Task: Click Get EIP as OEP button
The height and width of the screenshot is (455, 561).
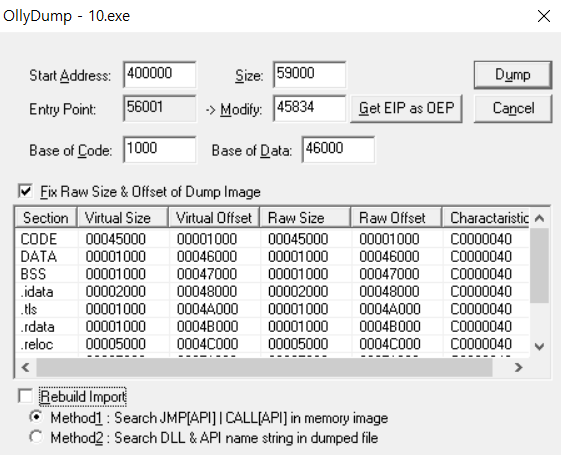Action: [406, 108]
